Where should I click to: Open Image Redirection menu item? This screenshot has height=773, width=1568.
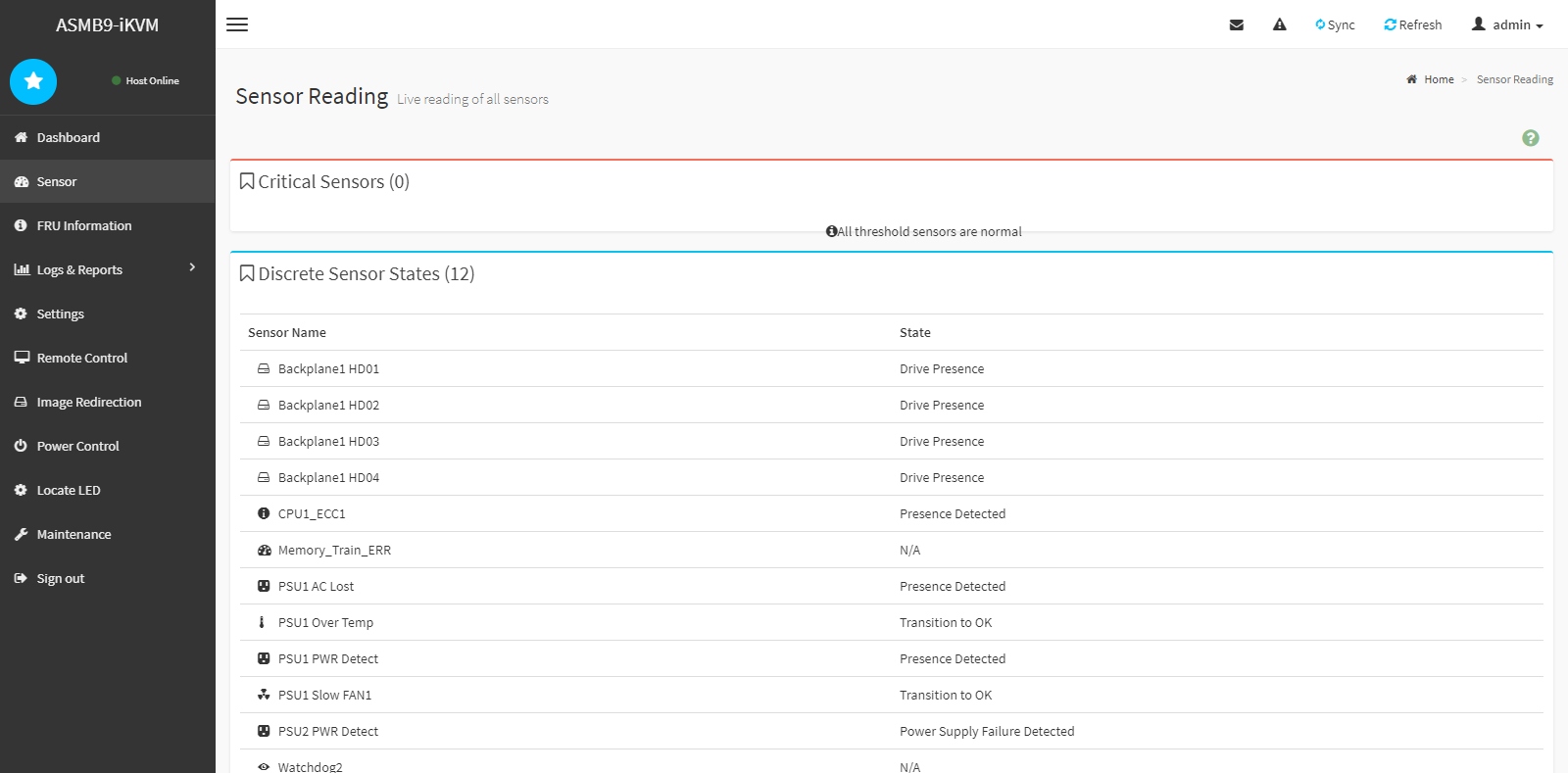88,402
